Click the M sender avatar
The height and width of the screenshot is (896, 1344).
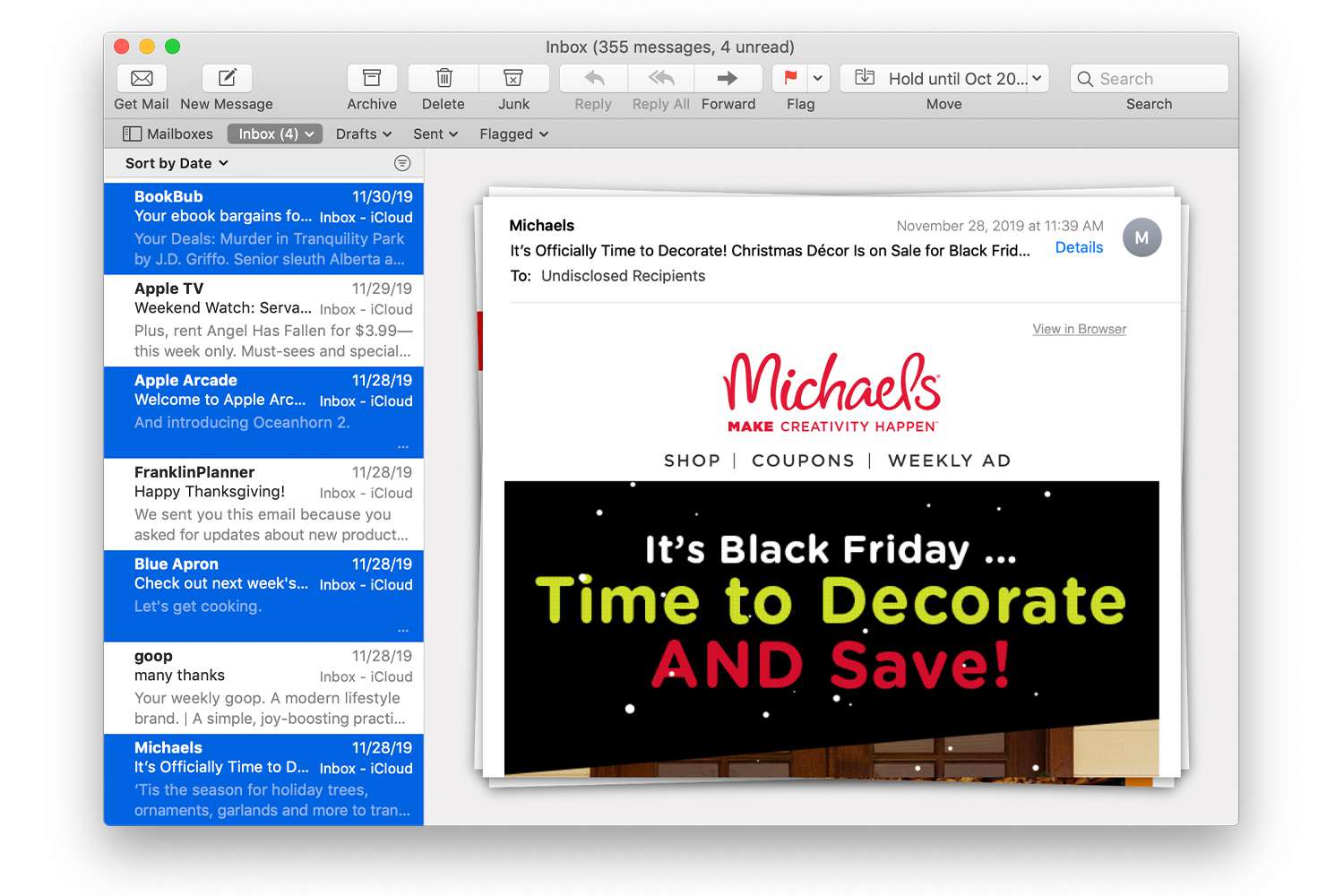1142,237
